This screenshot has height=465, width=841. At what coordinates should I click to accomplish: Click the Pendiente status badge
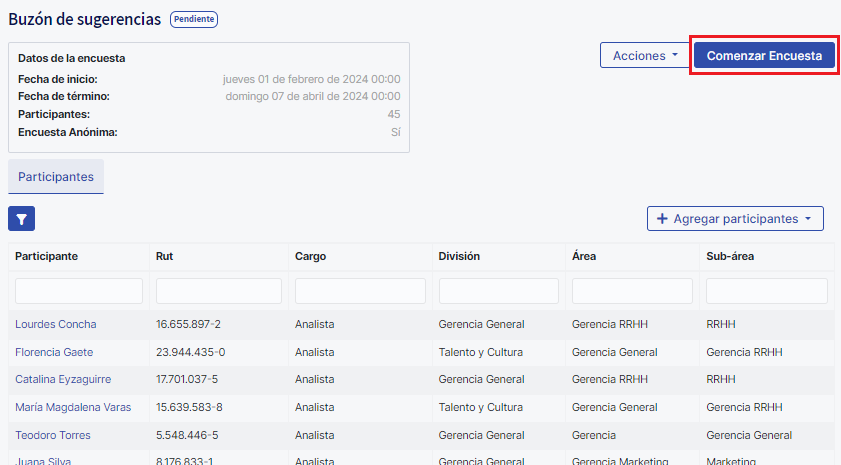pyautogui.click(x=194, y=19)
